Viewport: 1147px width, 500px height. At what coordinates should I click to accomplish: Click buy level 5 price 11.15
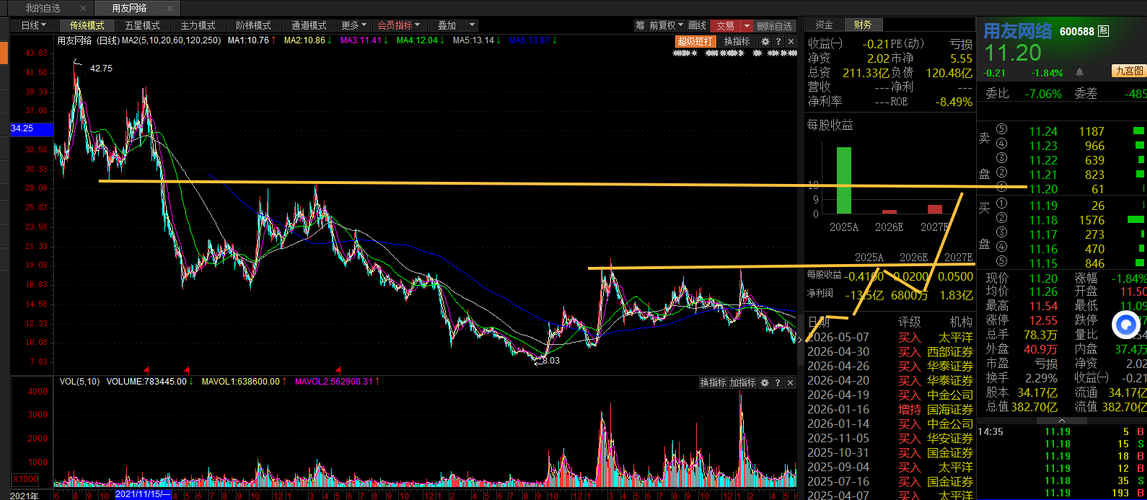coord(1043,263)
